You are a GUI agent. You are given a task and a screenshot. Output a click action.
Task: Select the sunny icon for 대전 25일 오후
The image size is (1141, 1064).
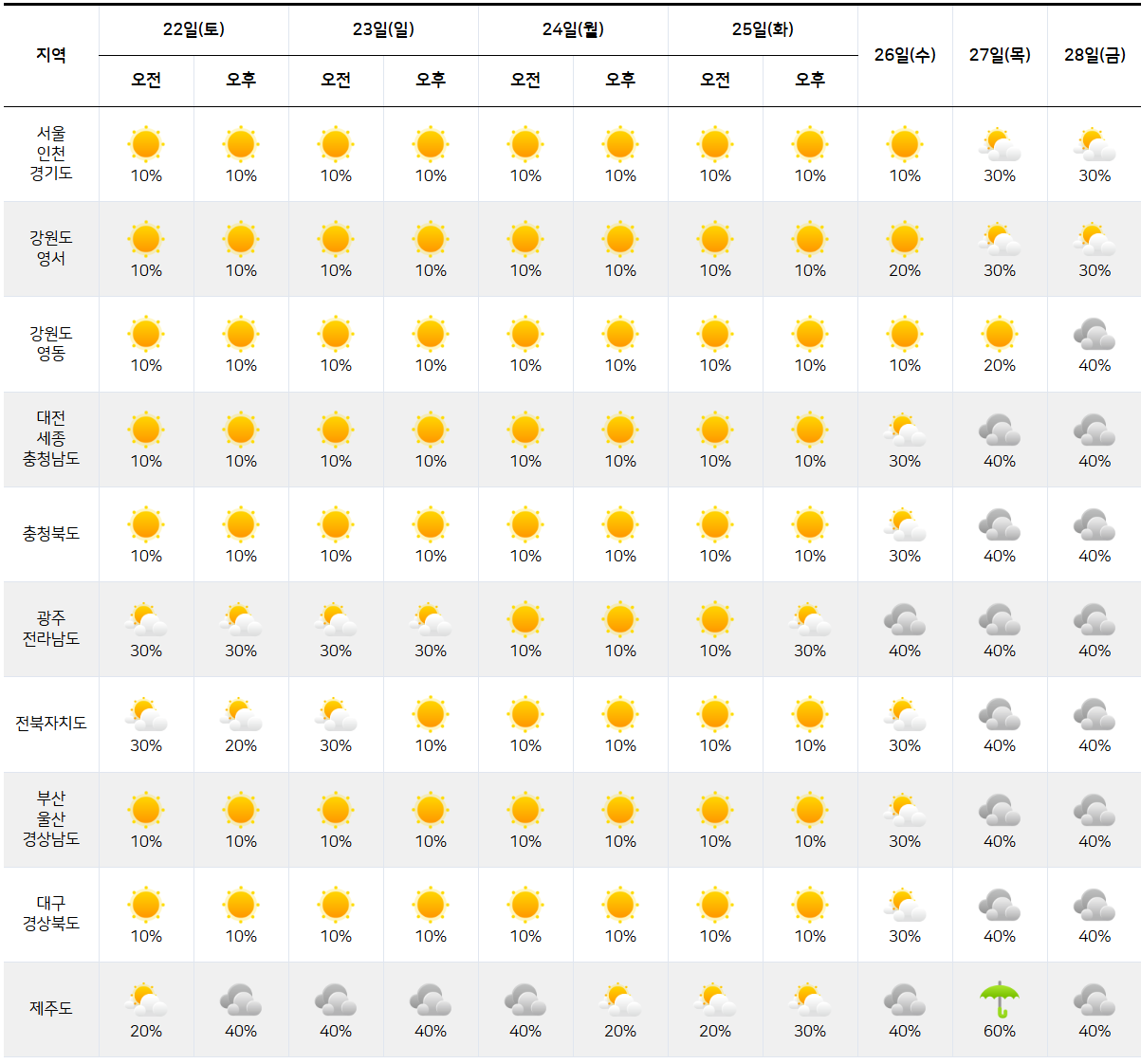coord(810,431)
